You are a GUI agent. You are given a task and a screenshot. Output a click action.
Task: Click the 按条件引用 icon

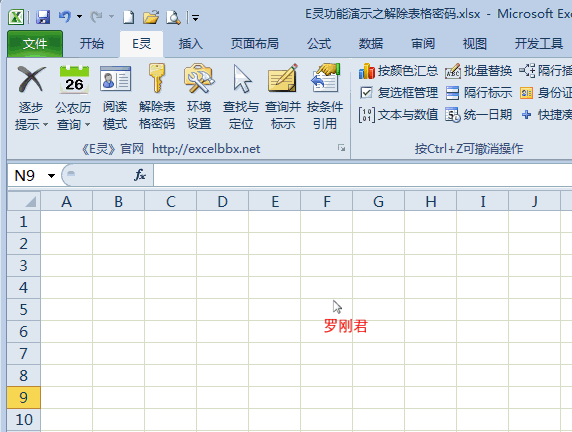[x=325, y=78]
